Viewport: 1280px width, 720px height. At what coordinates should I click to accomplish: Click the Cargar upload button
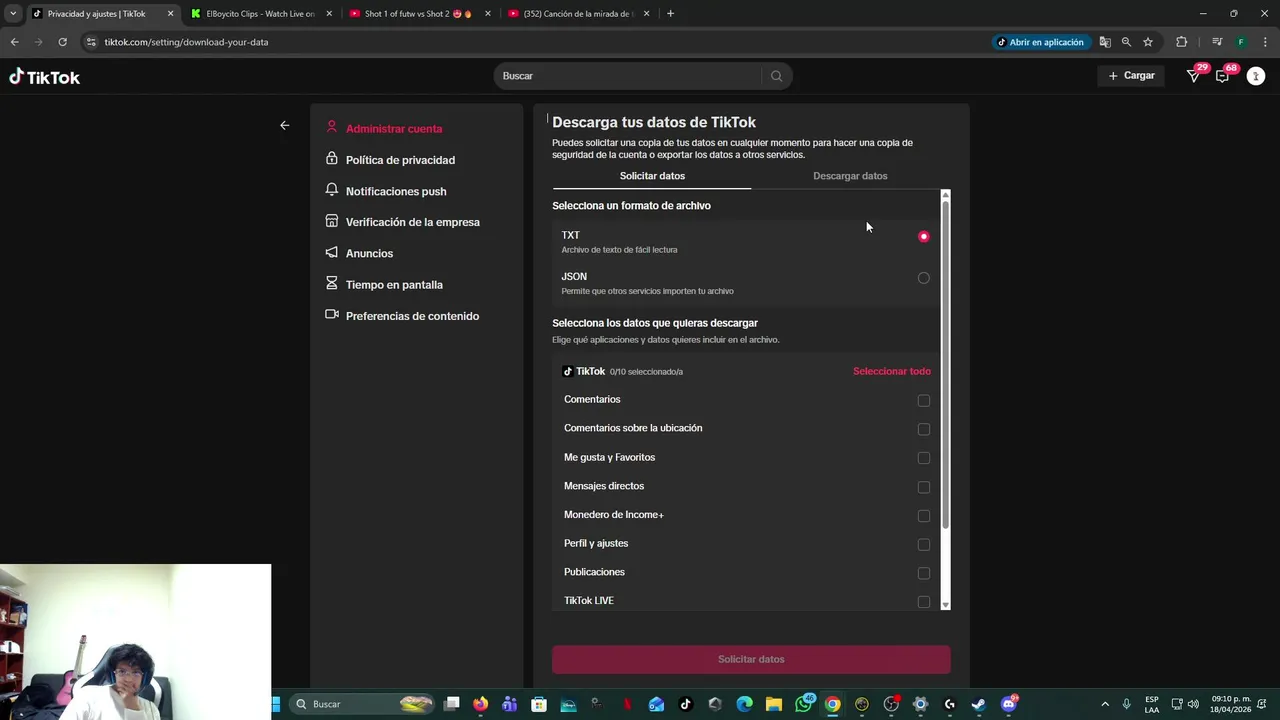click(x=1131, y=76)
